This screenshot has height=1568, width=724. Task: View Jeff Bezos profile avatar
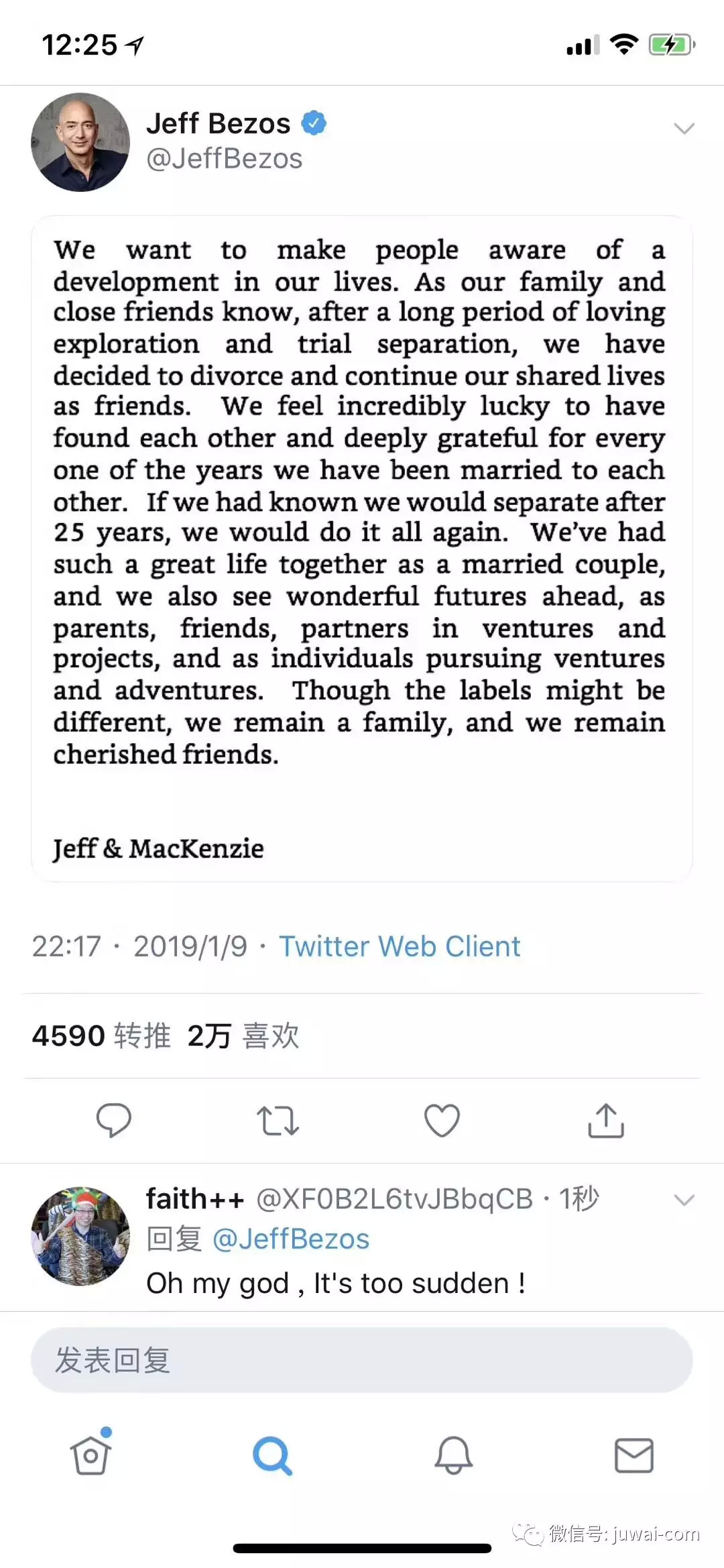(80, 142)
